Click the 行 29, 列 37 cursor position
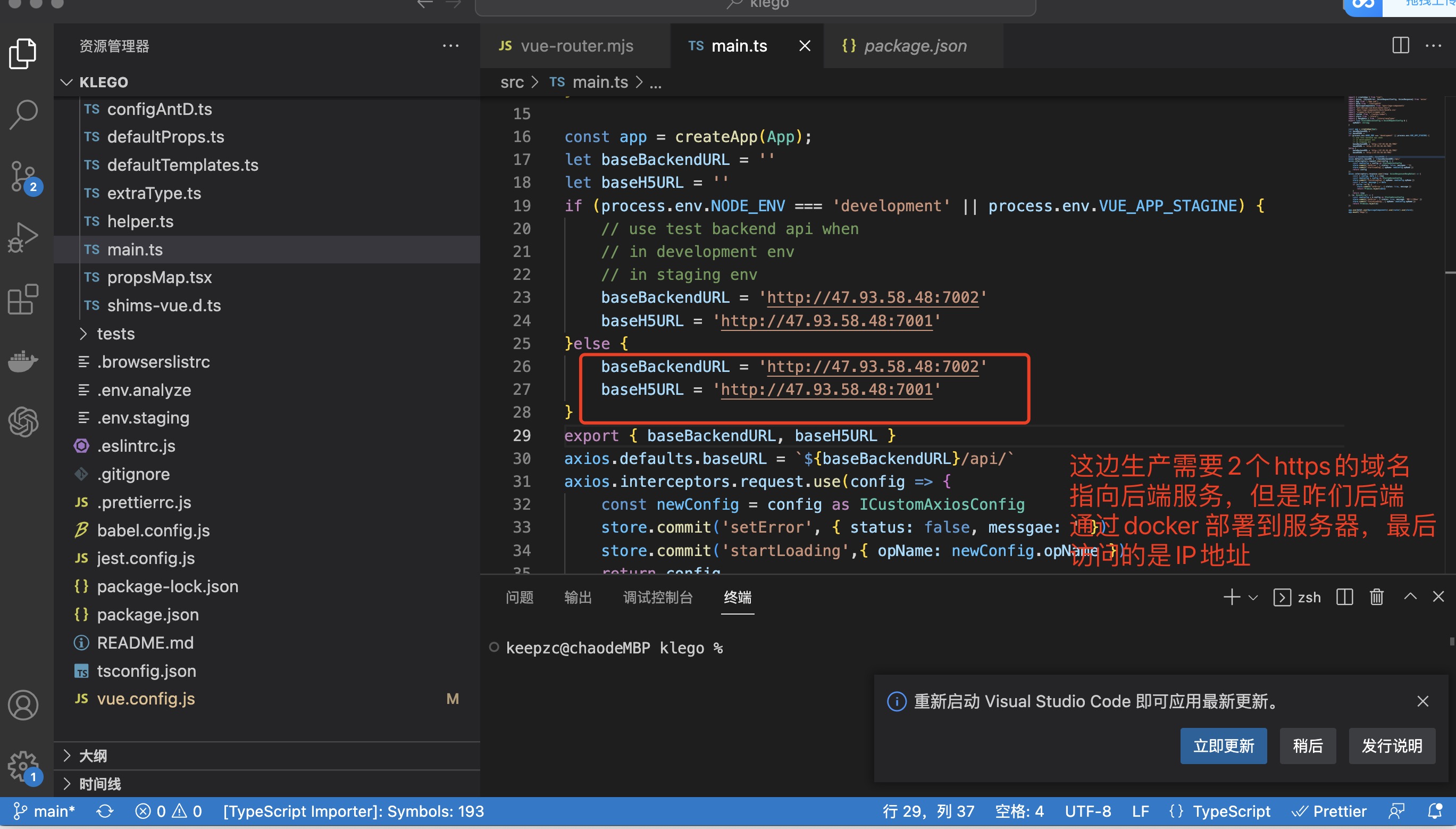Image resolution: width=1456 pixels, height=829 pixels. coord(928,811)
